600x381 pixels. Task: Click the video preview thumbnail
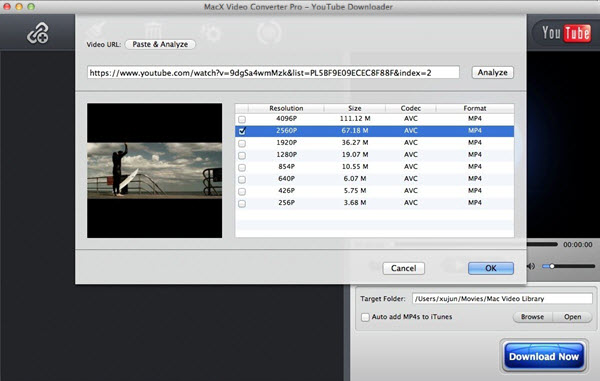click(155, 171)
